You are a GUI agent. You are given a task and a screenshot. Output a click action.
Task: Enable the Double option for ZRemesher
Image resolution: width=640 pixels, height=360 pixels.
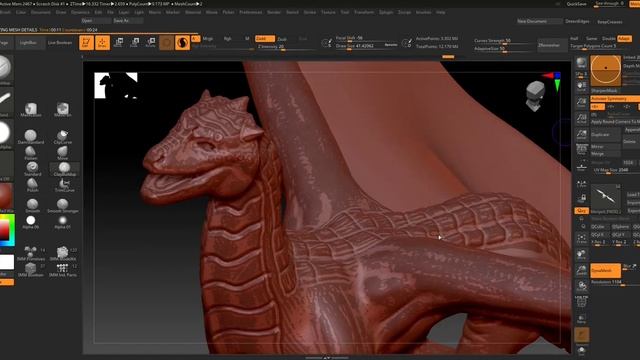tap(609, 39)
